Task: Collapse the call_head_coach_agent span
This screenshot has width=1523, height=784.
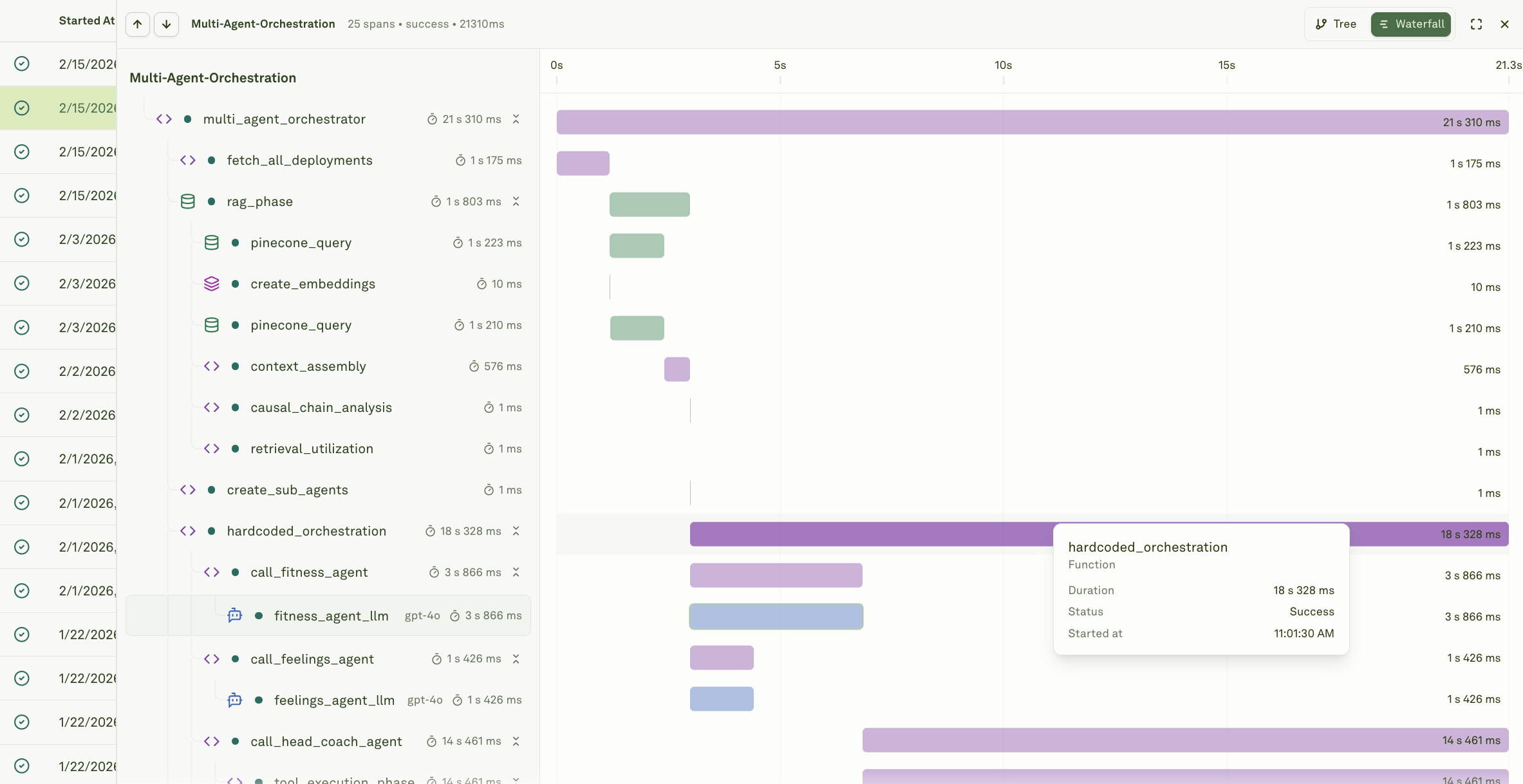Action: coord(516,742)
